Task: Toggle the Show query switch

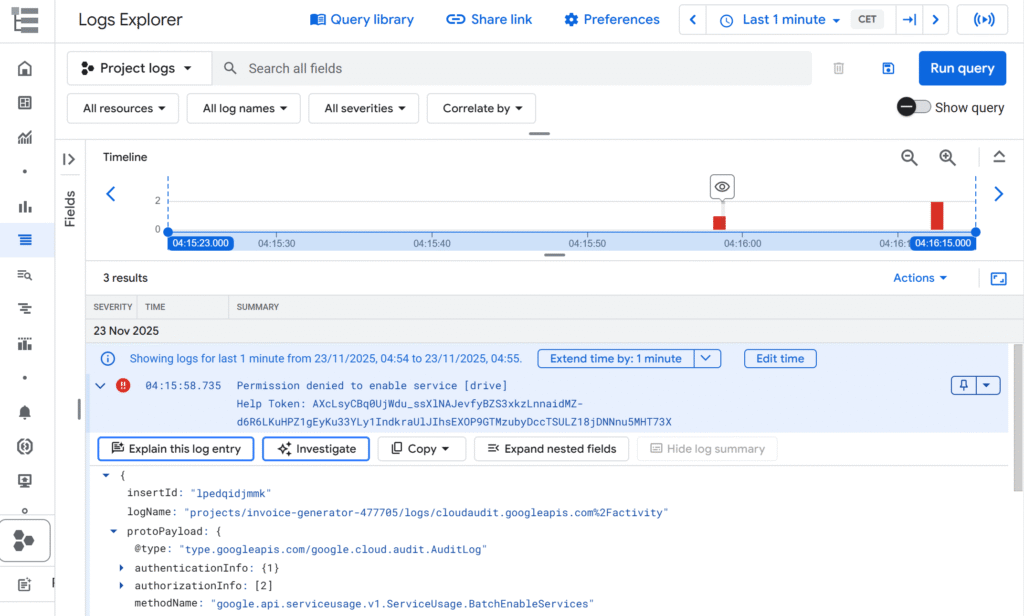Action: pyautogui.click(x=913, y=107)
